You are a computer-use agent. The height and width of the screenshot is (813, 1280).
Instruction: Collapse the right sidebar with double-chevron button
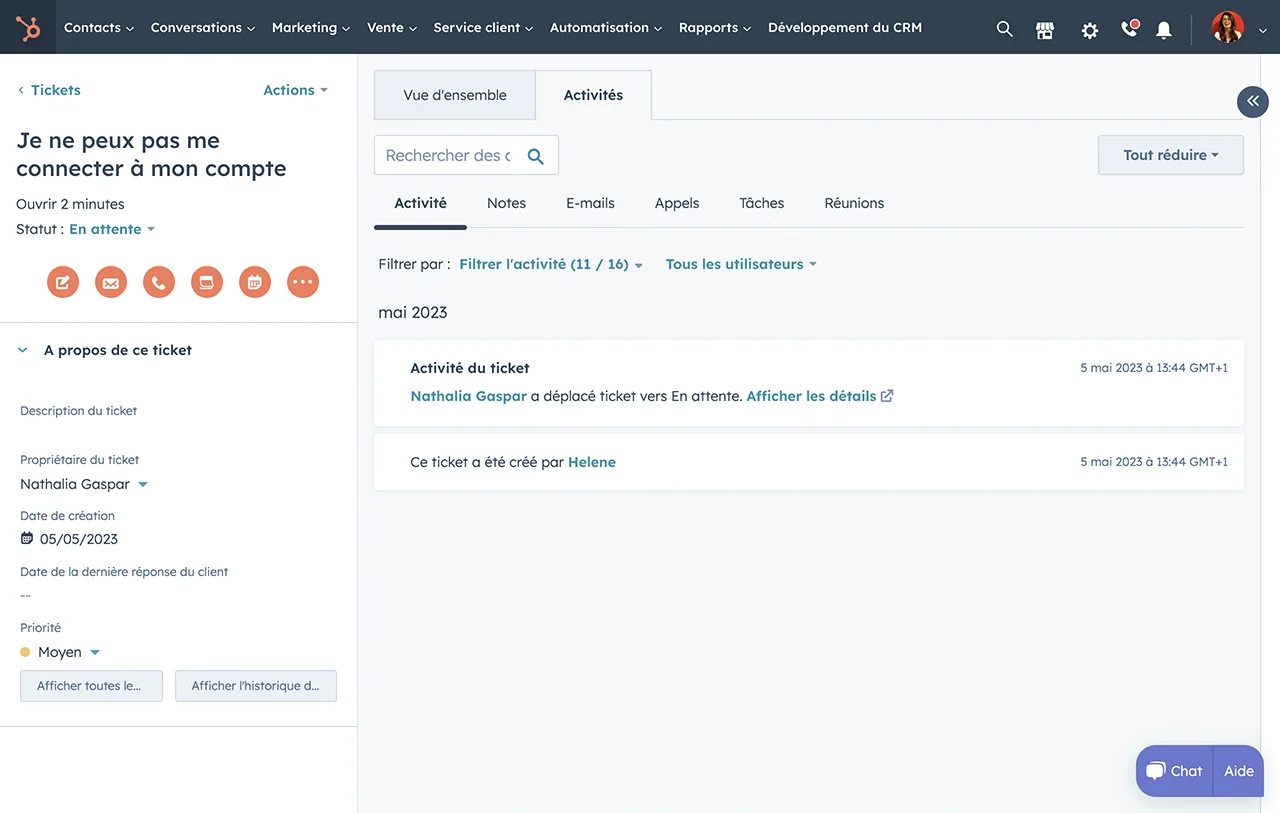click(x=1252, y=101)
